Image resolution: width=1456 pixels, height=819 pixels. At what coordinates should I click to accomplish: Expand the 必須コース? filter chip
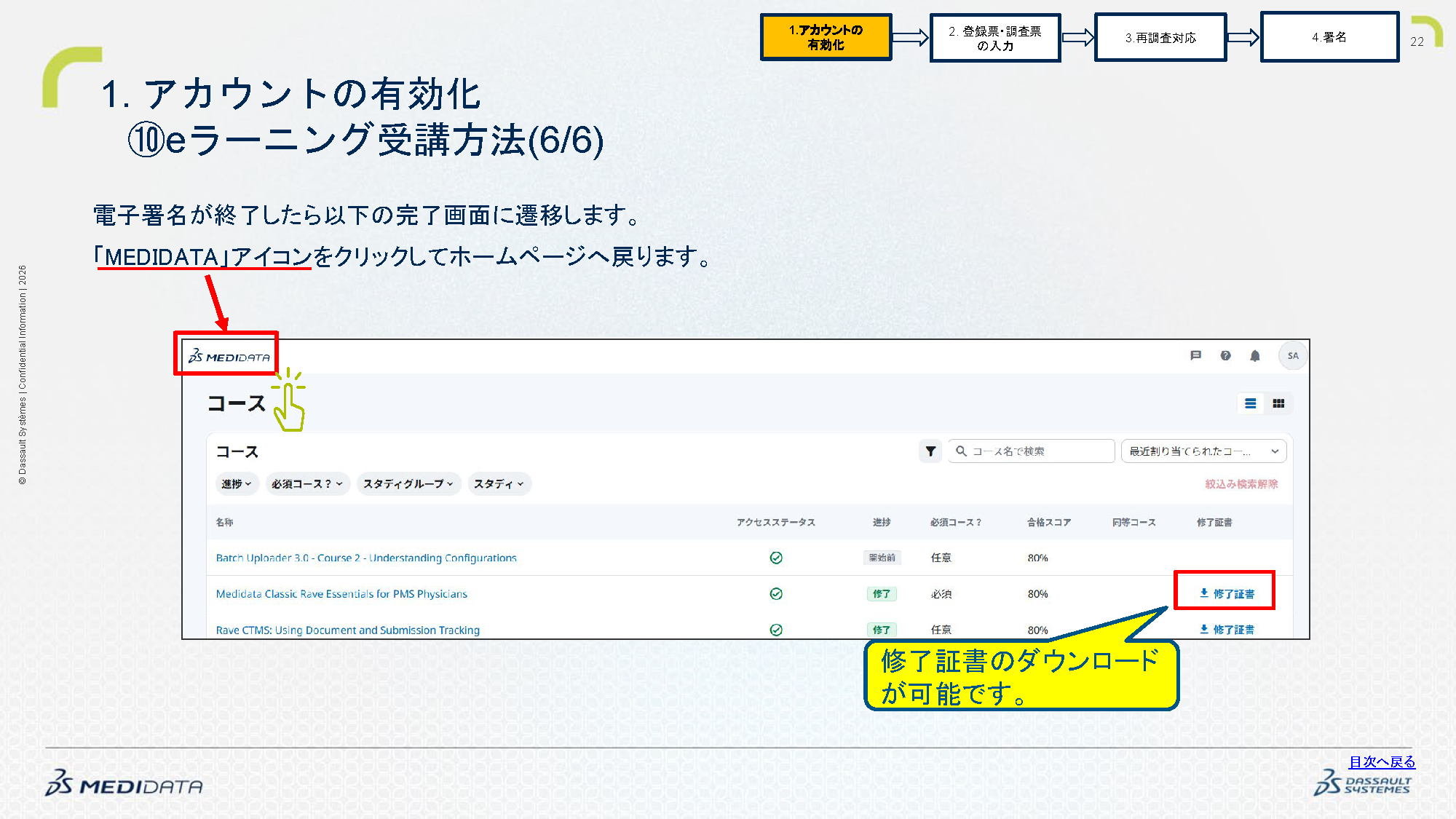[x=307, y=484]
